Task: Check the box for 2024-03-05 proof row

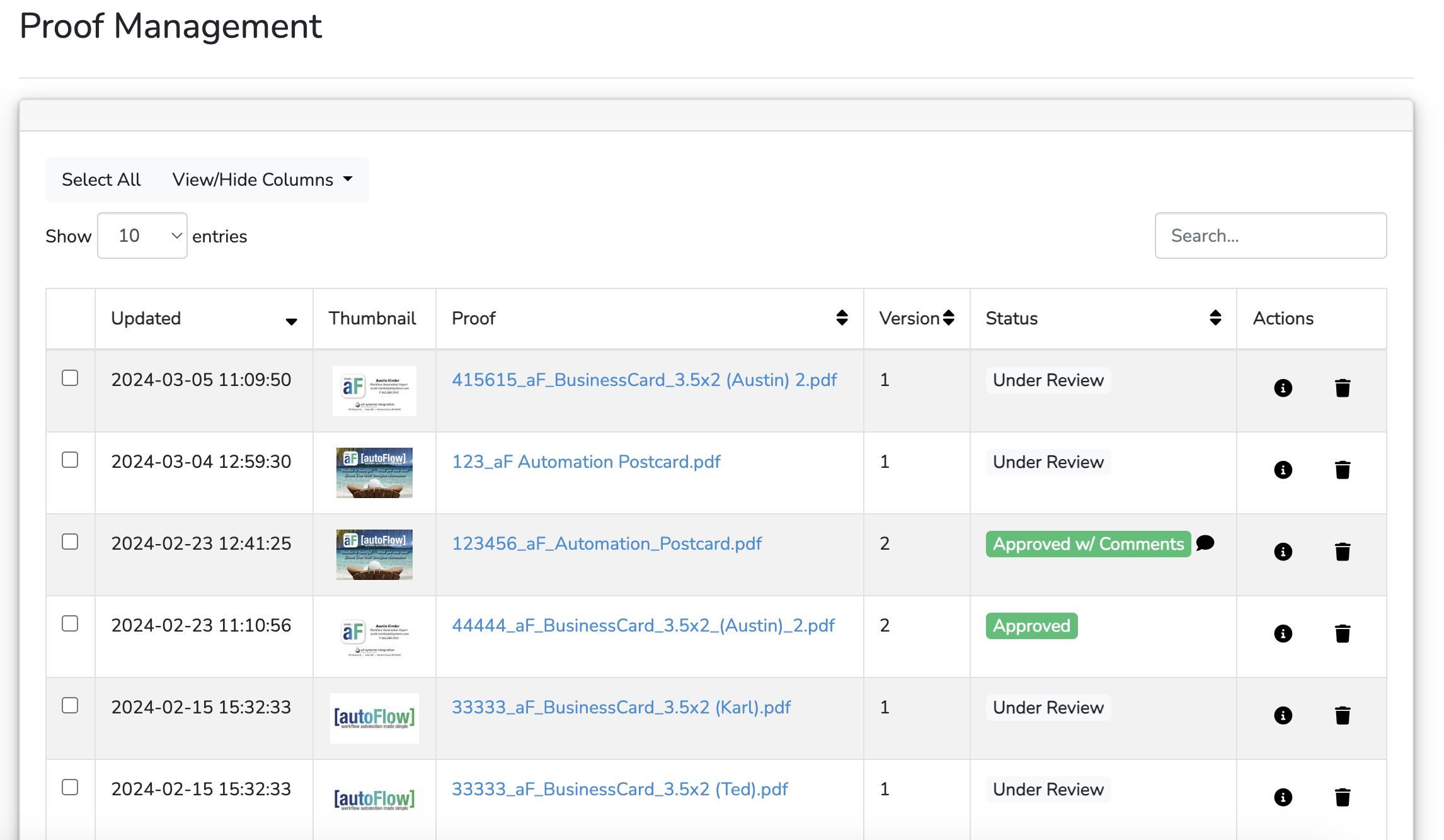Action: click(70, 378)
